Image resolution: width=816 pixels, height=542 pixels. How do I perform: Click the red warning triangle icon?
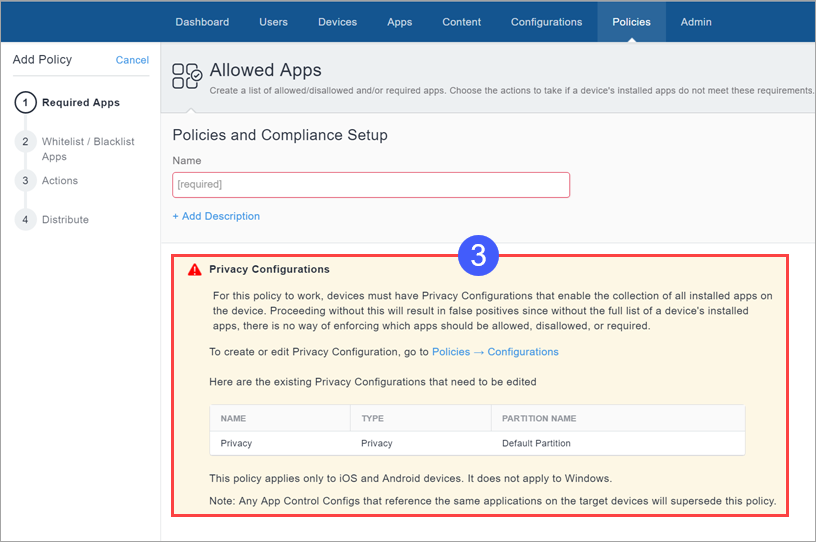point(194,270)
